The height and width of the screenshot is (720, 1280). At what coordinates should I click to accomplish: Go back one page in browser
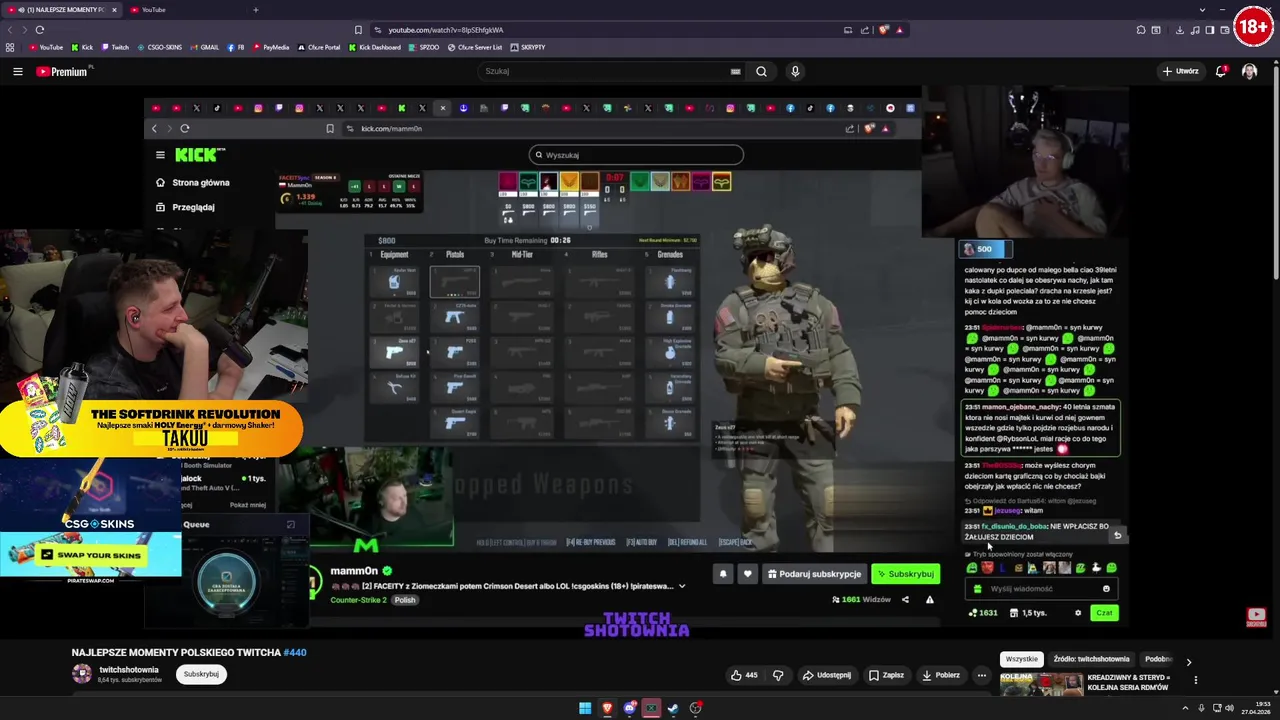click(x=10, y=30)
